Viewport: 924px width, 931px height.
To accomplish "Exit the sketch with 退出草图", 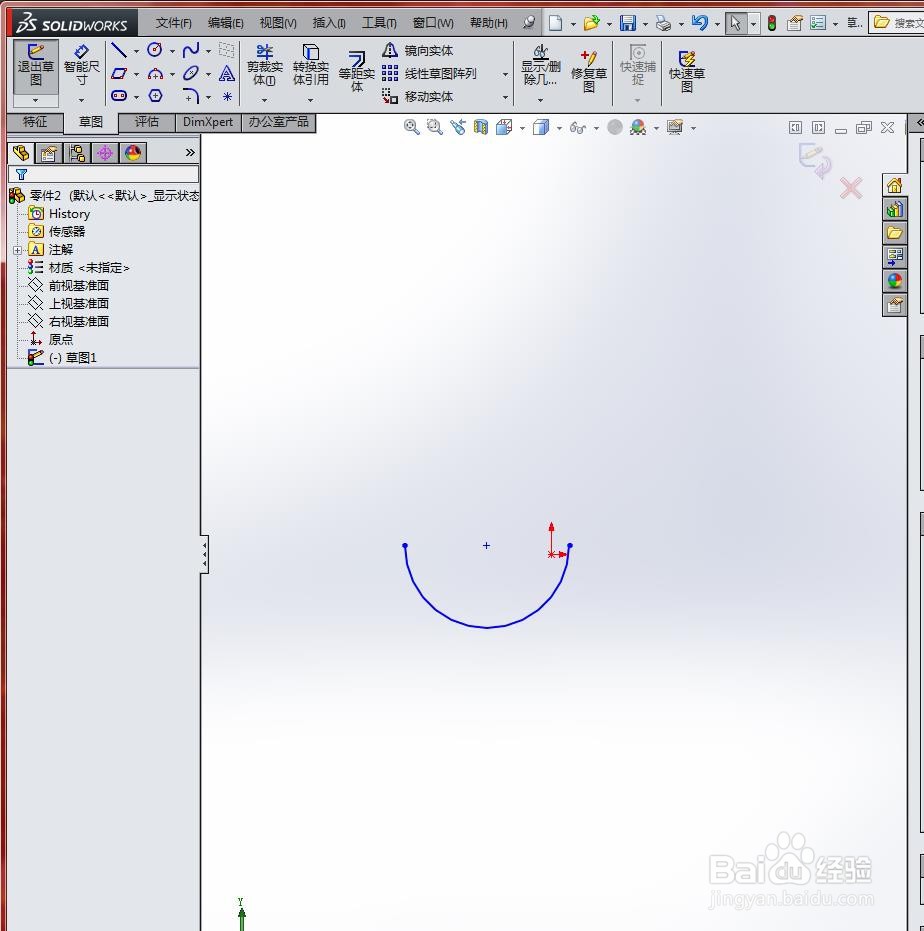I will (x=36, y=66).
